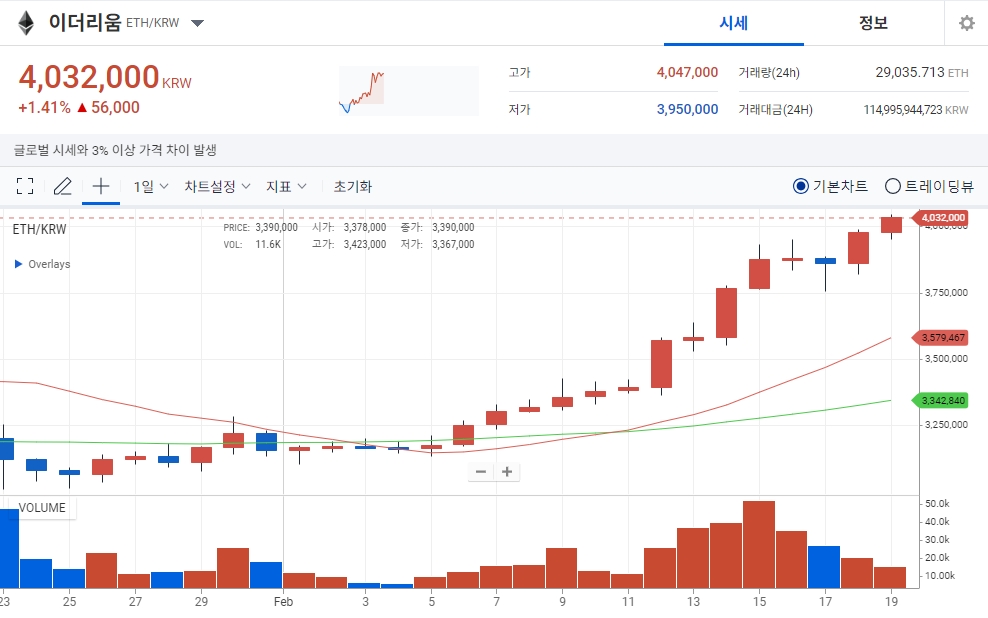This screenshot has height=618, width=988.
Task: Click the 초기화 reset button
Action: (352, 186)
